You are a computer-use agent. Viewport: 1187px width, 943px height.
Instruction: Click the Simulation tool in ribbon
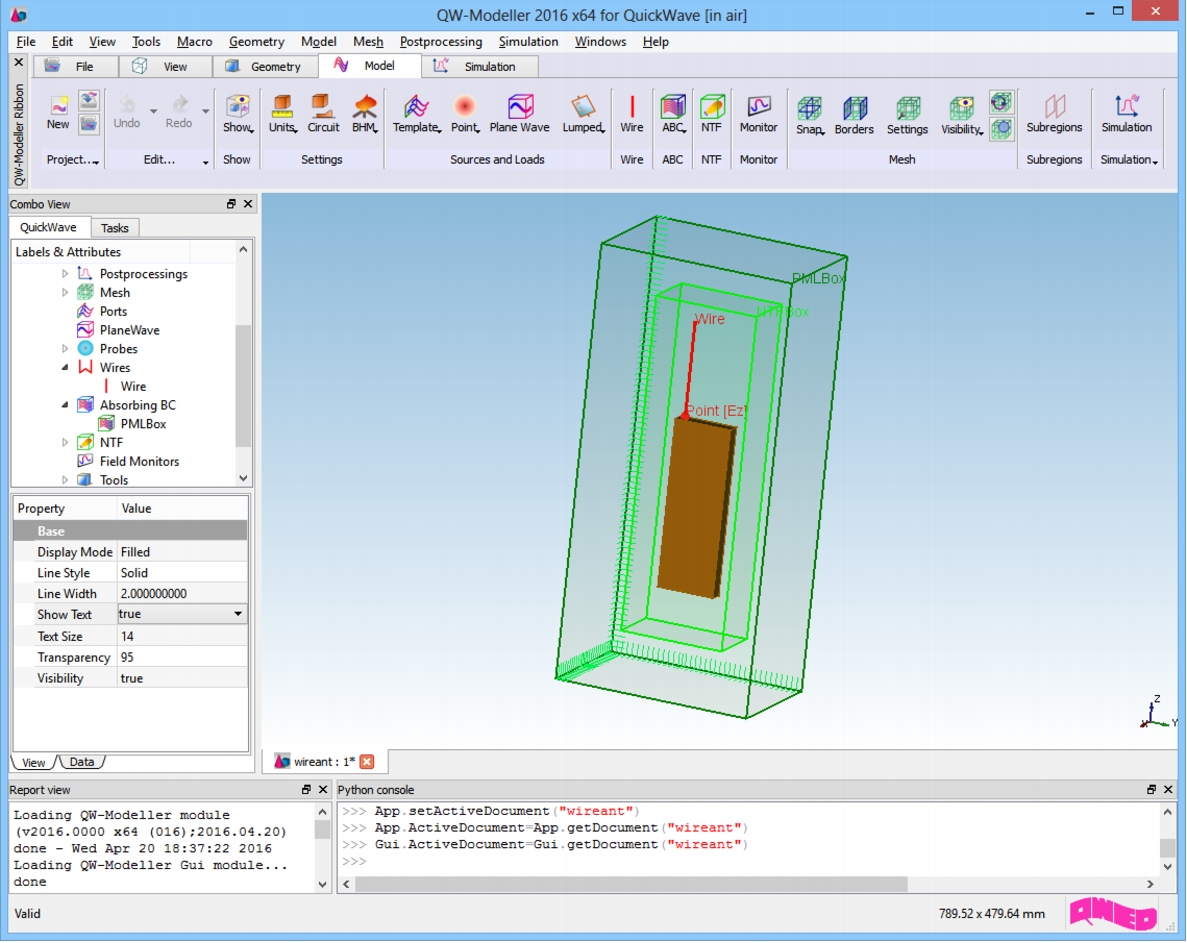pyautogui.click(x=1126, y=114)
